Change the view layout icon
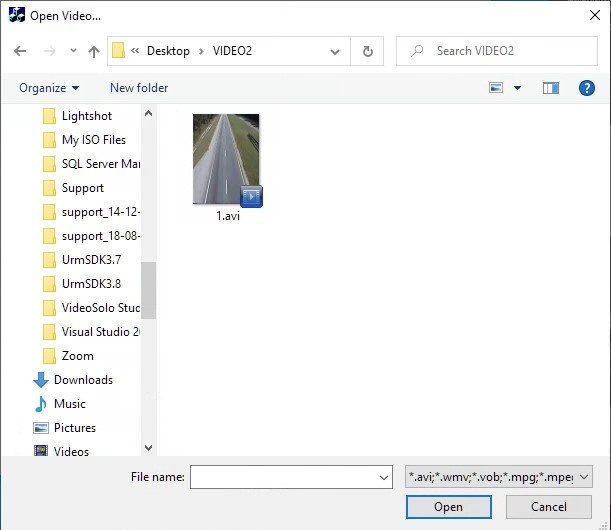 point(496,88)
